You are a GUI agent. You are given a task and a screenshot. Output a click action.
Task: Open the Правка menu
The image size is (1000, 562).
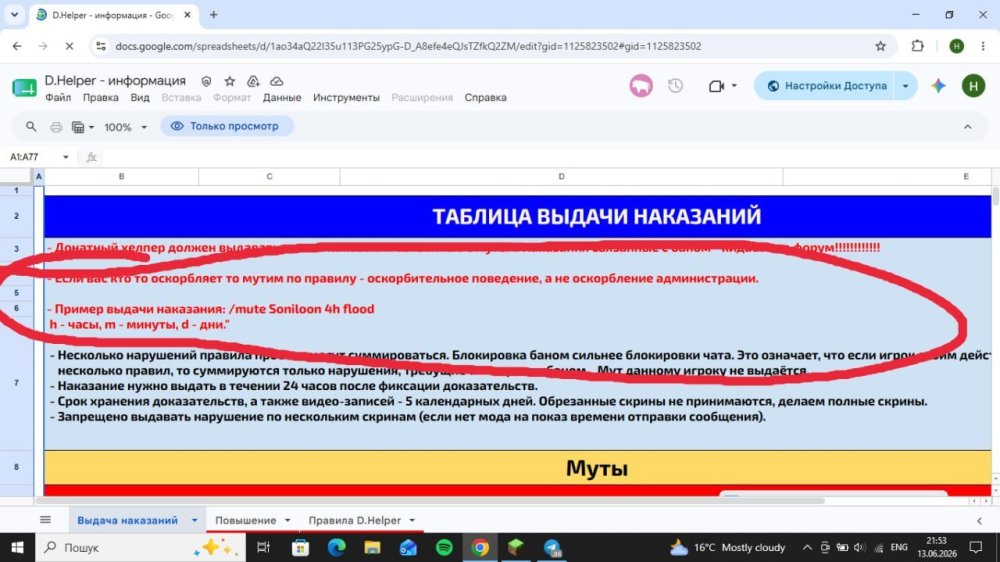click(x=101, y=98)
